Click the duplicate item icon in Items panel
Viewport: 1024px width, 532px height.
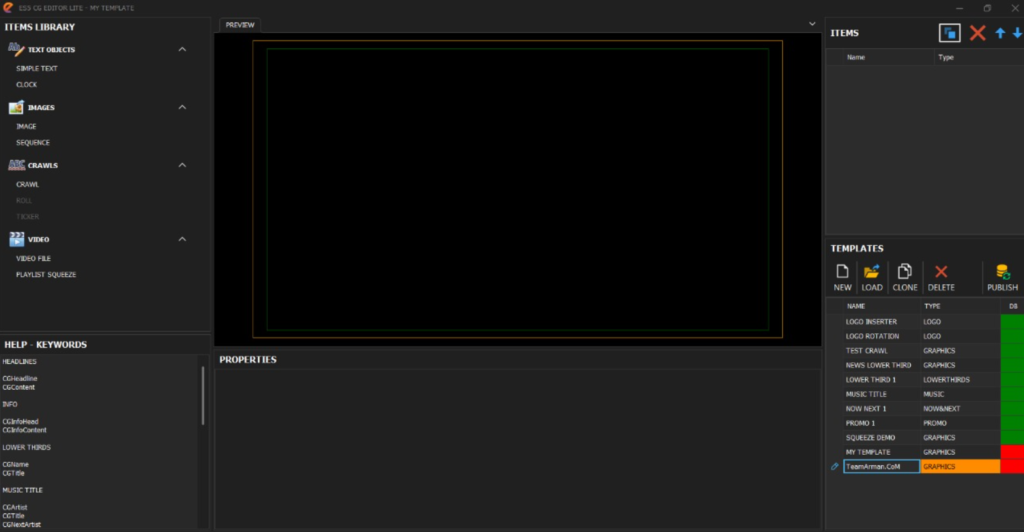949,33
